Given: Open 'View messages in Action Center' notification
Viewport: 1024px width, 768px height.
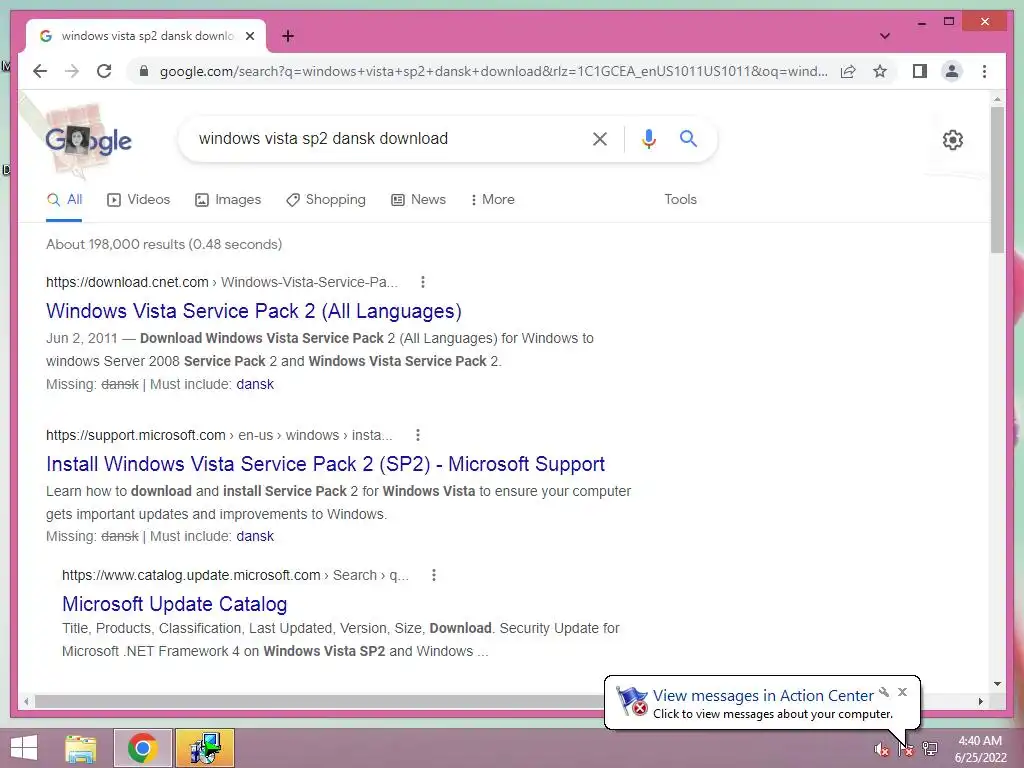Looking at the screenshot, I should coord(763,696).
